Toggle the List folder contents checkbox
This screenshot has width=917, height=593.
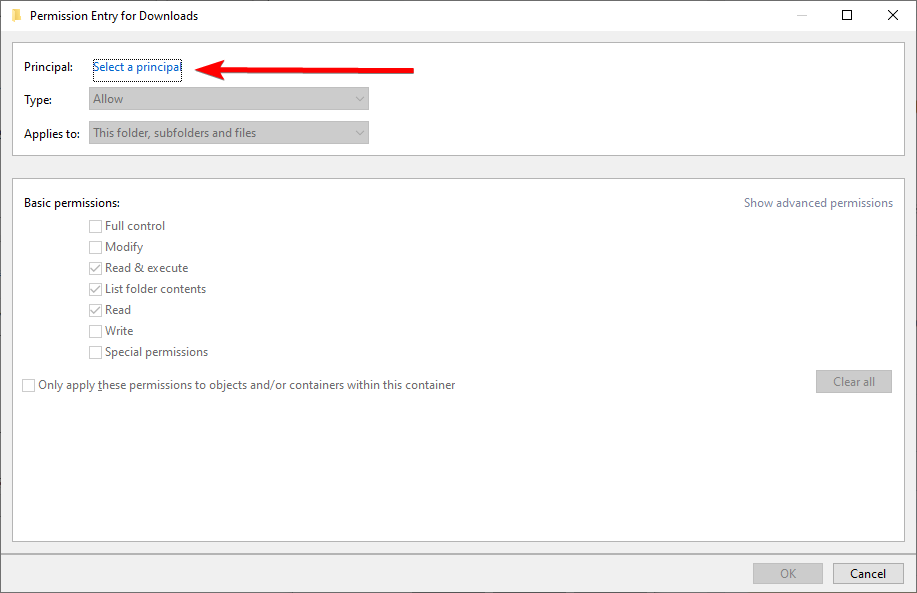tap(96, 290)
